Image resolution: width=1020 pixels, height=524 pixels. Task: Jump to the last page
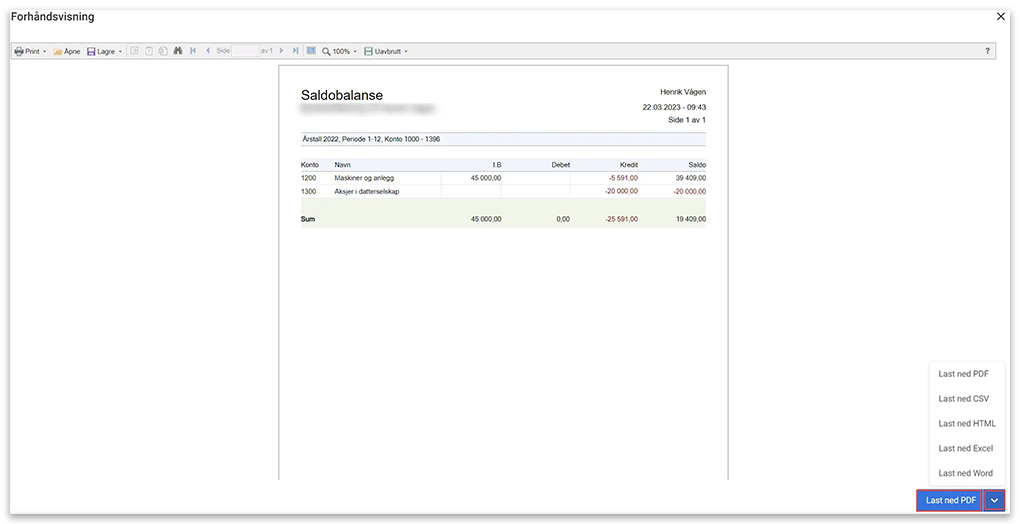pyautogui.click(x=296, y=51)
